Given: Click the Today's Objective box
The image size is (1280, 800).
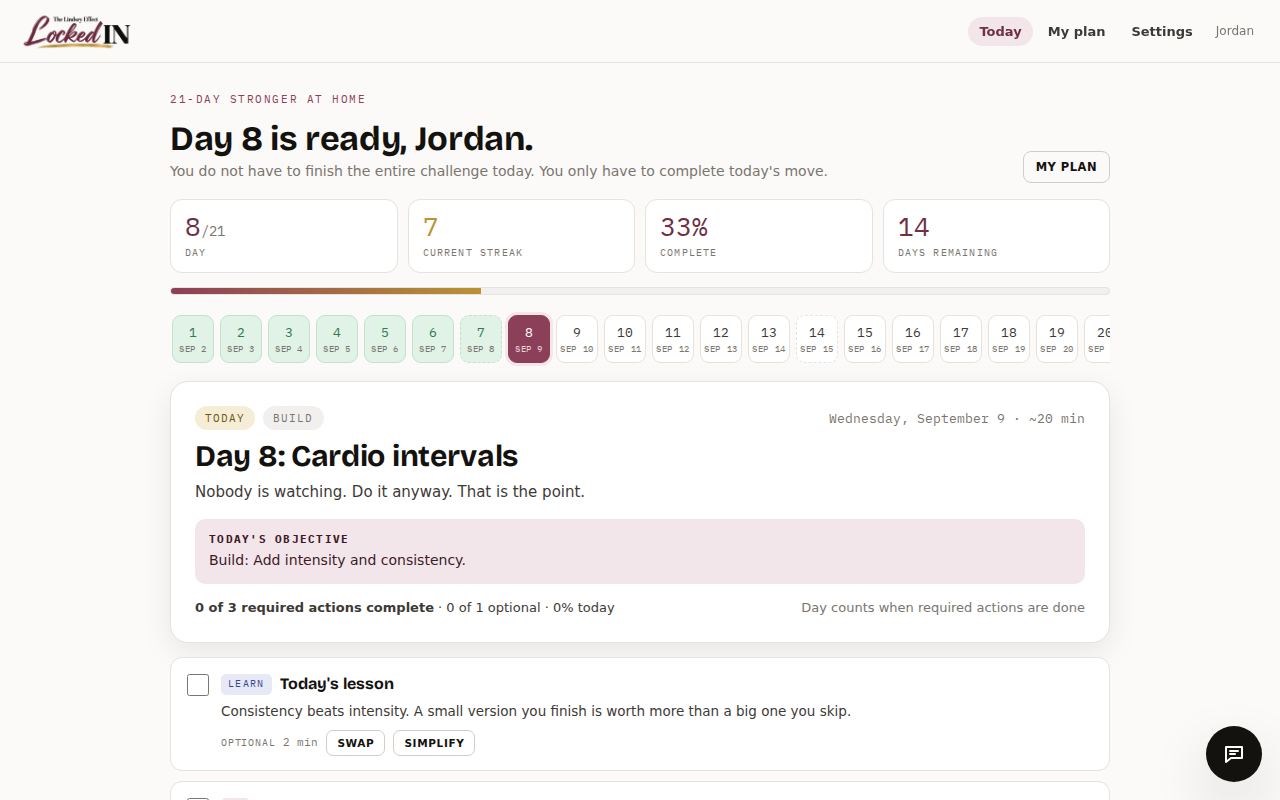Looking at the screenshot, I should pos(640,551).
